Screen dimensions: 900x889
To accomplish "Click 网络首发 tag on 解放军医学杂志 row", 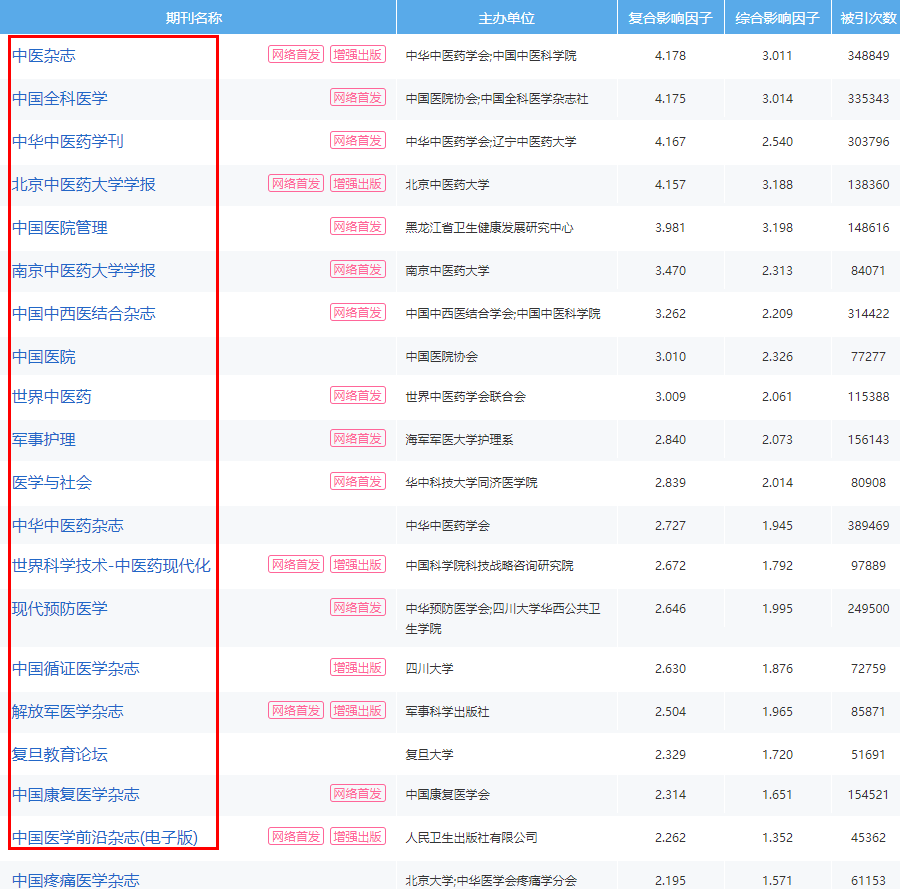I will [x=296, y=711].
